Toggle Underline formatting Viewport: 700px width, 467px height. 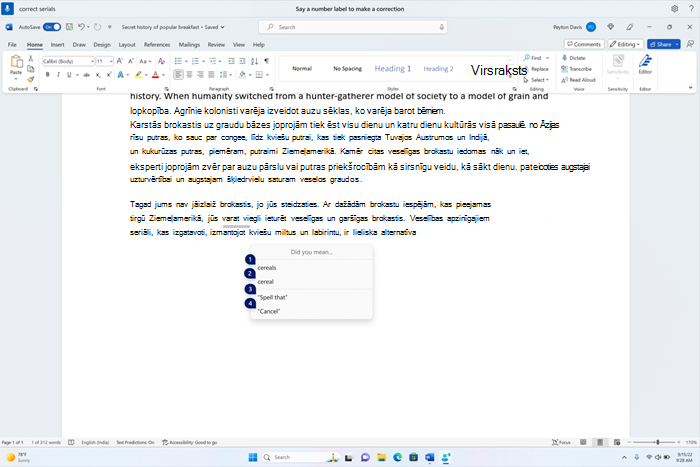click(69, 75)
